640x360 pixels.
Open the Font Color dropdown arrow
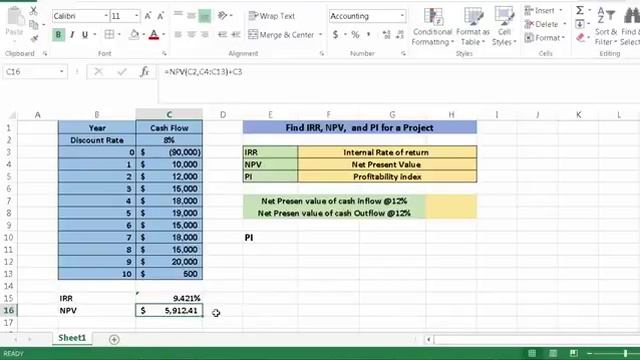tap(164, 35)
